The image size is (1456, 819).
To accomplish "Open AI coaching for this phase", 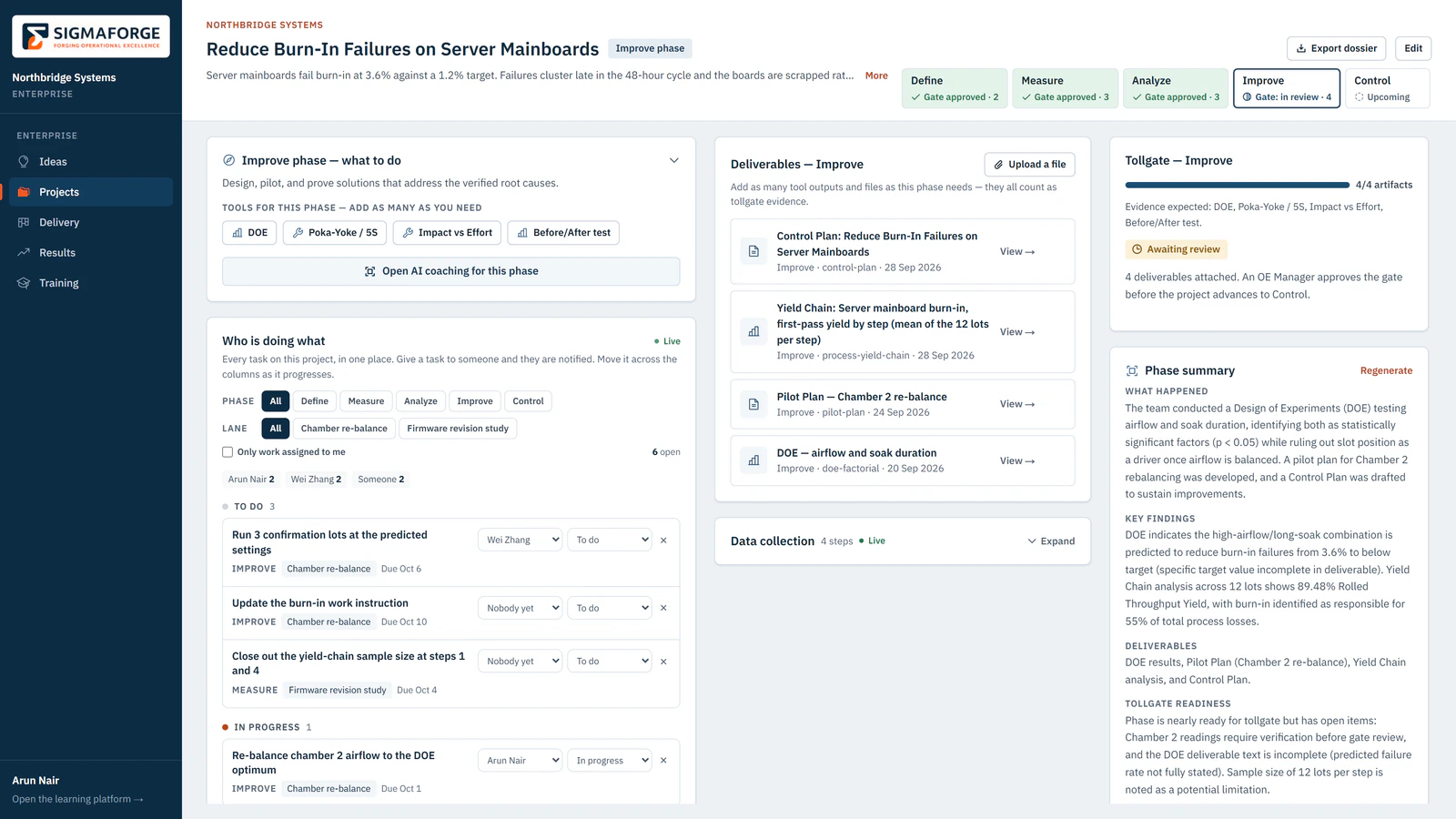I will coord(451,271).
